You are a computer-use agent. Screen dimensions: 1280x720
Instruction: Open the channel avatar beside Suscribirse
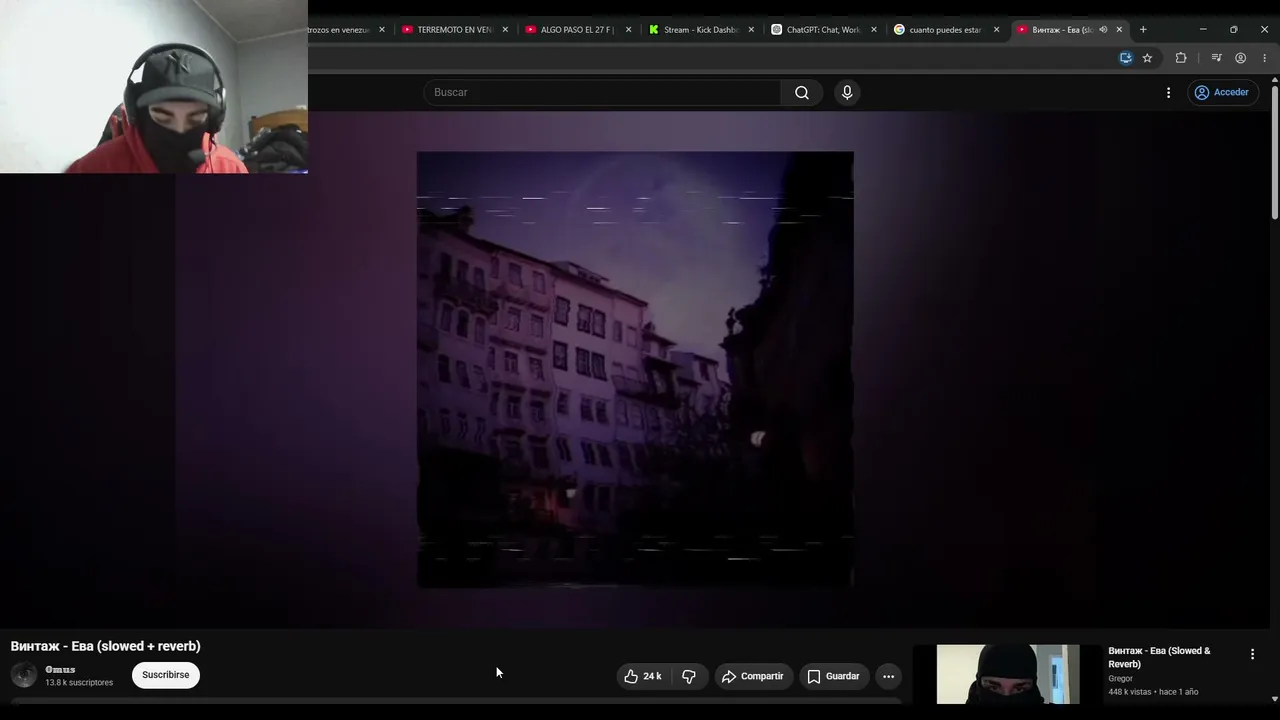pos(24,675)
